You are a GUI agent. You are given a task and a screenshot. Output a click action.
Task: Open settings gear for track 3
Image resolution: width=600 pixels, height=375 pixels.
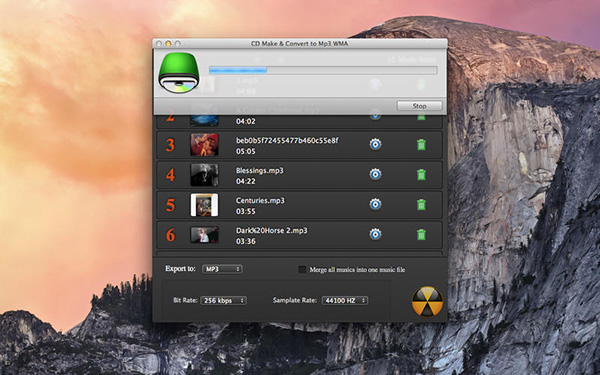375,144
